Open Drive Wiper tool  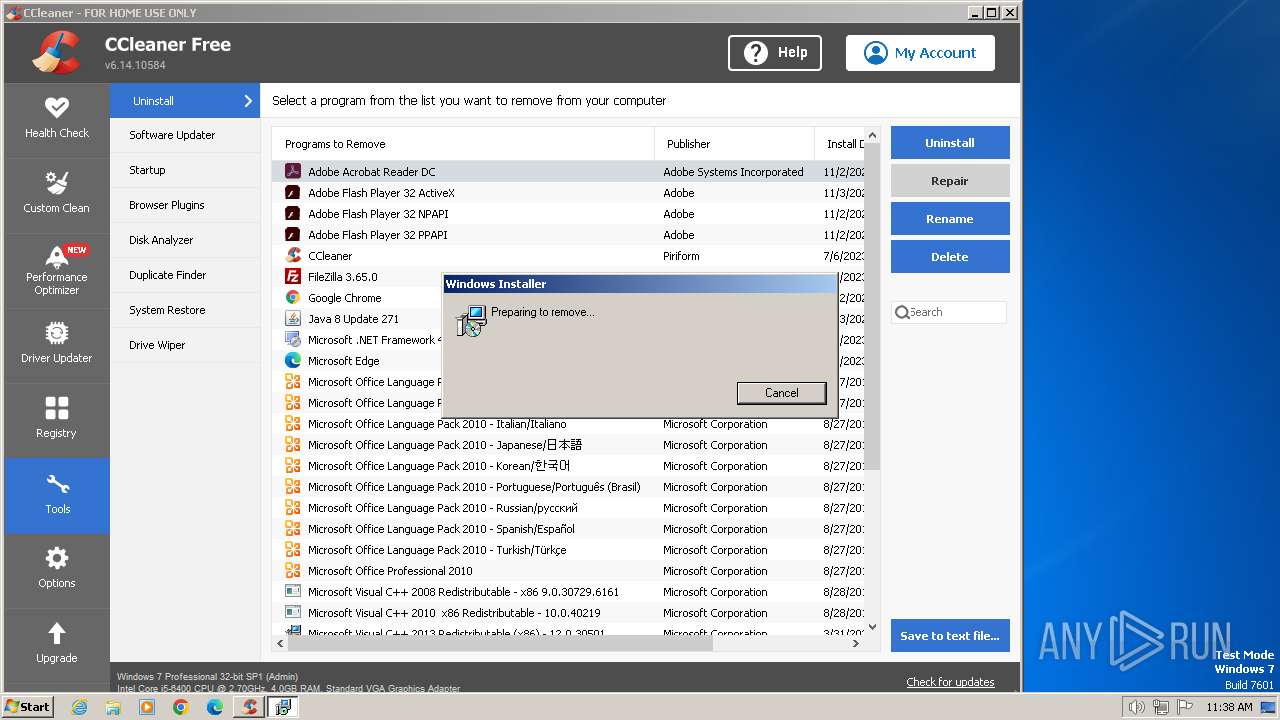coord(185,345)
